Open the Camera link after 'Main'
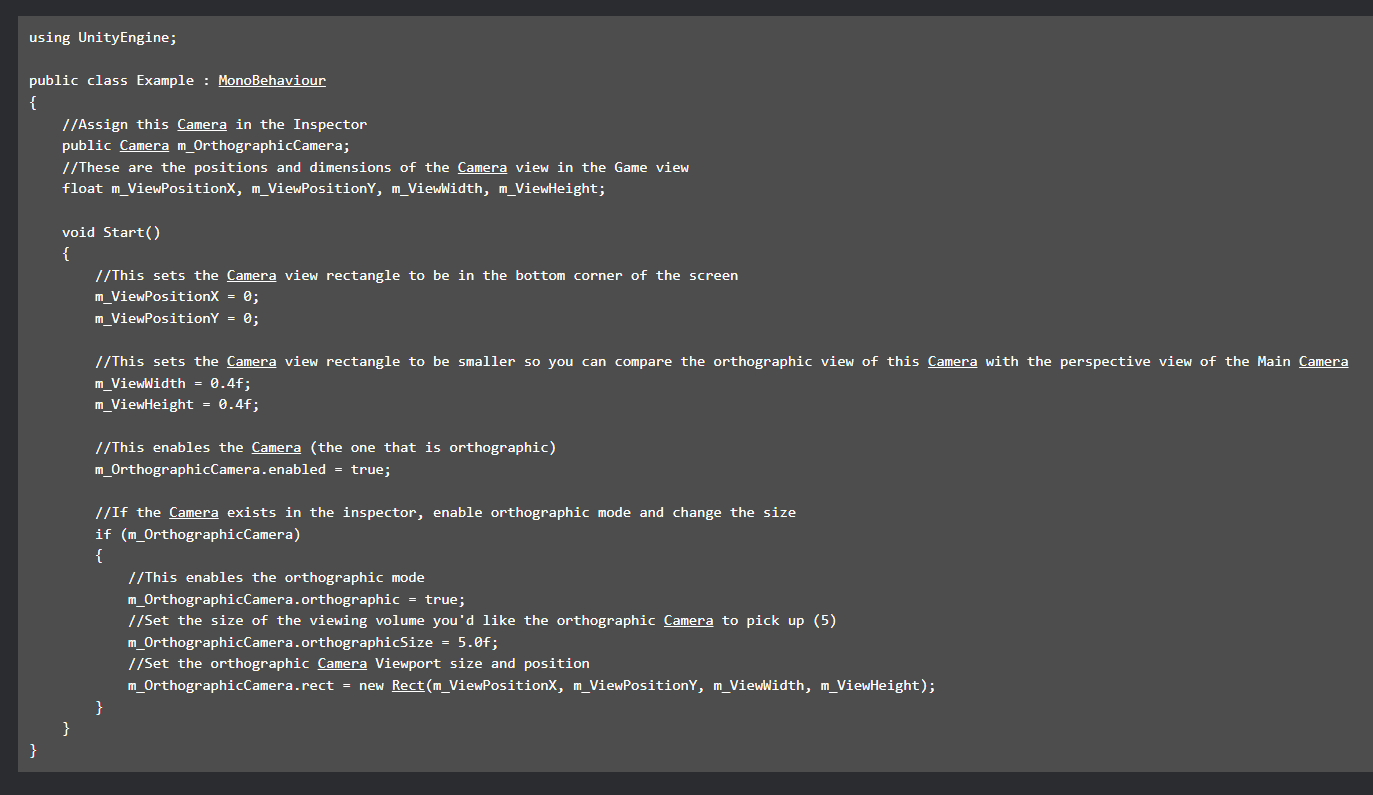 coord(1323,361)
